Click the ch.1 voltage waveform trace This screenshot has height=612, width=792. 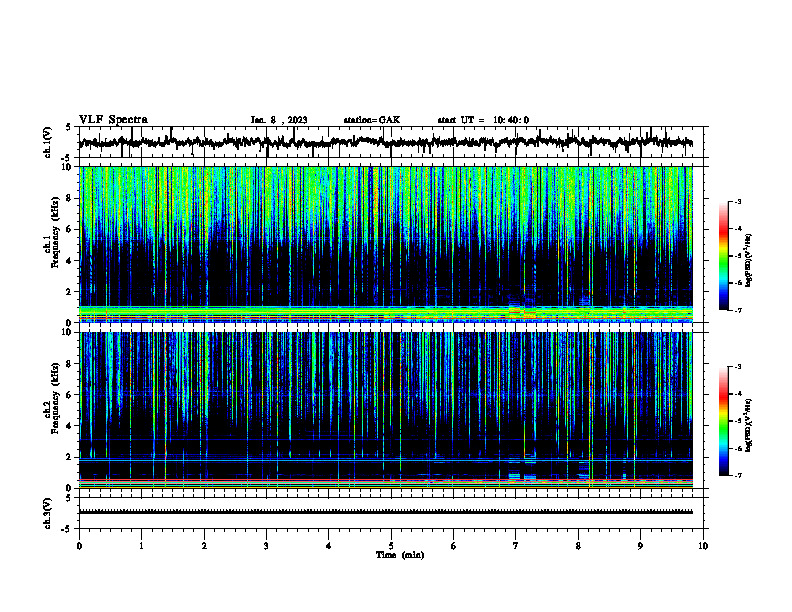tap(385, 142)
